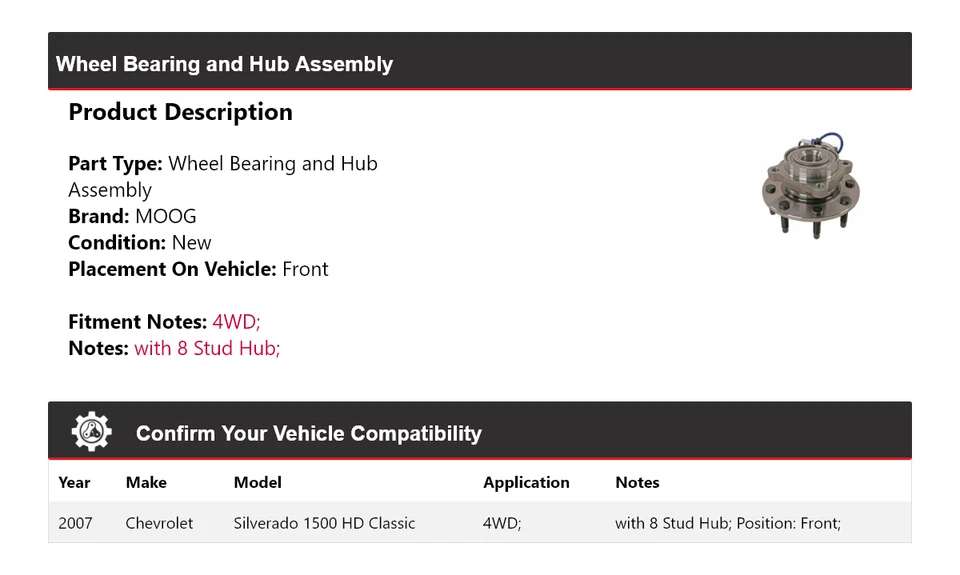Click the Notes column header in table
Image resolution: width=960 pixels, height=575 pixels.
(637, 482)
